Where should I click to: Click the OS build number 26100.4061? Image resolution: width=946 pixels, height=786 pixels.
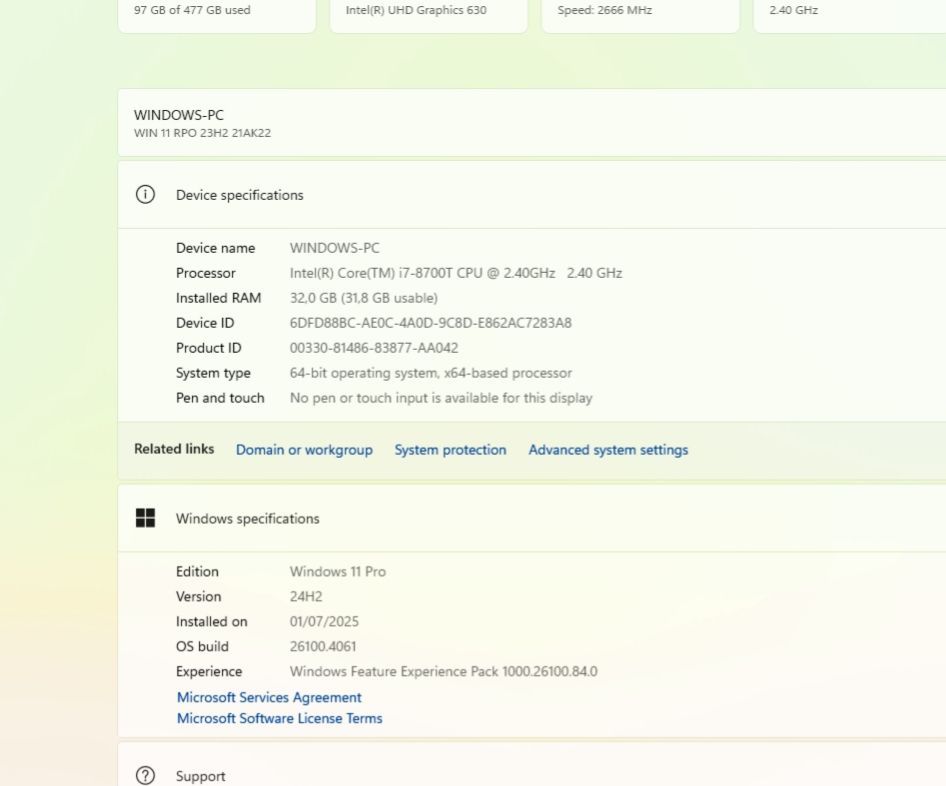pyautogui.click(x=323, y=646)
